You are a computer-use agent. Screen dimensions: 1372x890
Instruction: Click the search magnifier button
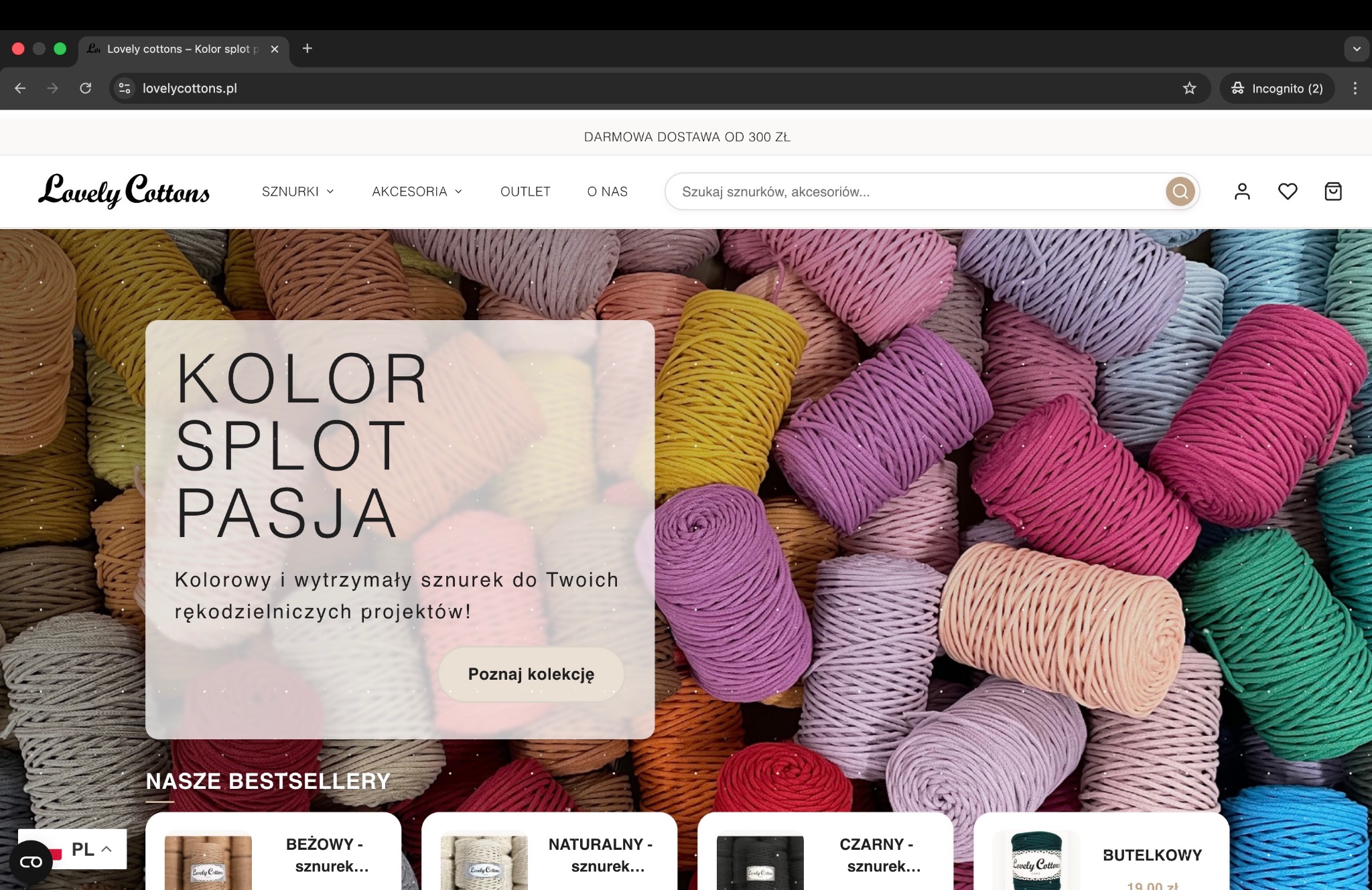[x=1180, y=192]
